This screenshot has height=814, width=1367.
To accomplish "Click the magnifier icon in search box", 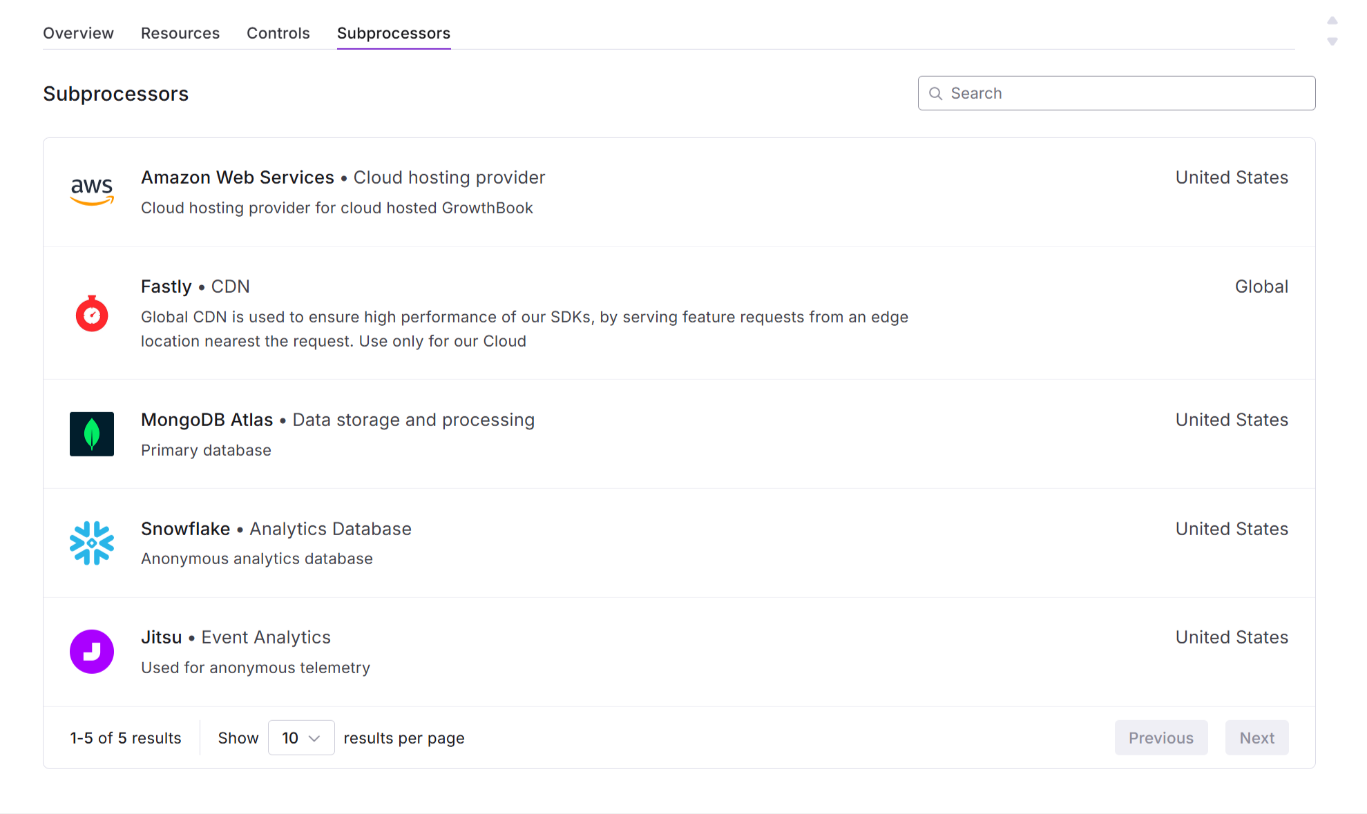I will pyautogui.click(x=936, y=93).
